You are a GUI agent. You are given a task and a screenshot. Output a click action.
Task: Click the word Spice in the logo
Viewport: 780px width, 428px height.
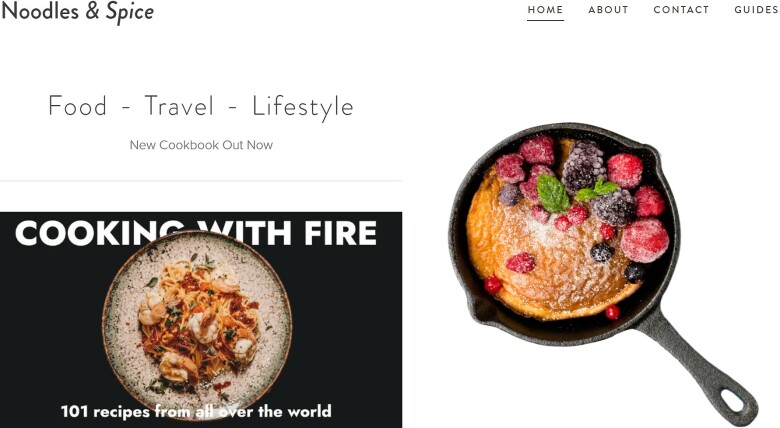tap(130, 12)
